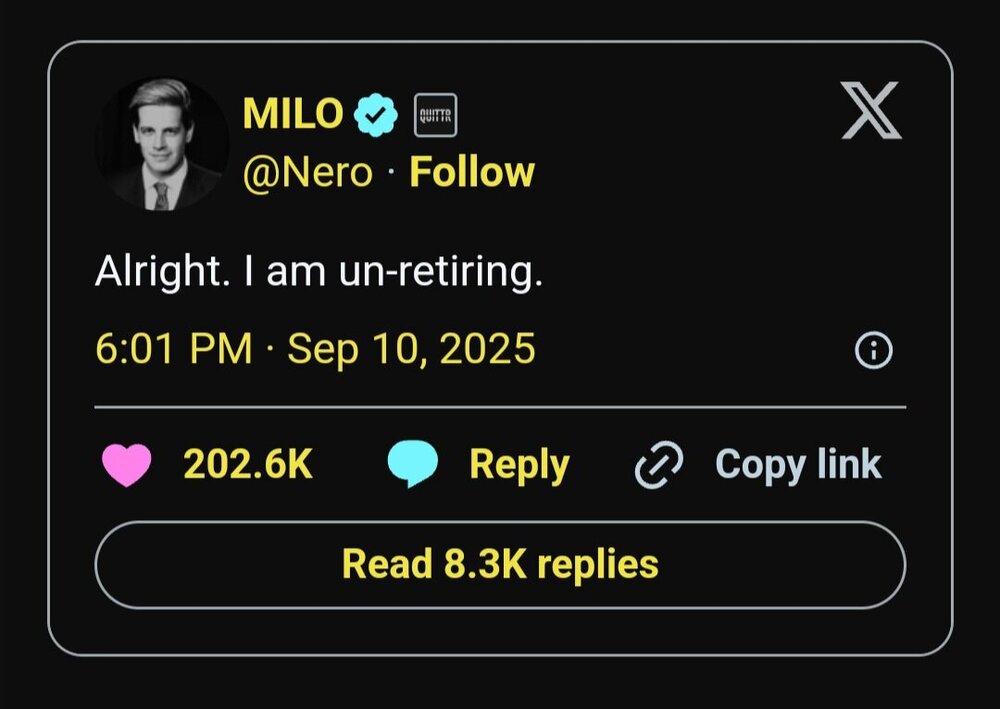Follow the @Nero account
The height and width of the screenshot is (709, 1000).
click(472, 173)
